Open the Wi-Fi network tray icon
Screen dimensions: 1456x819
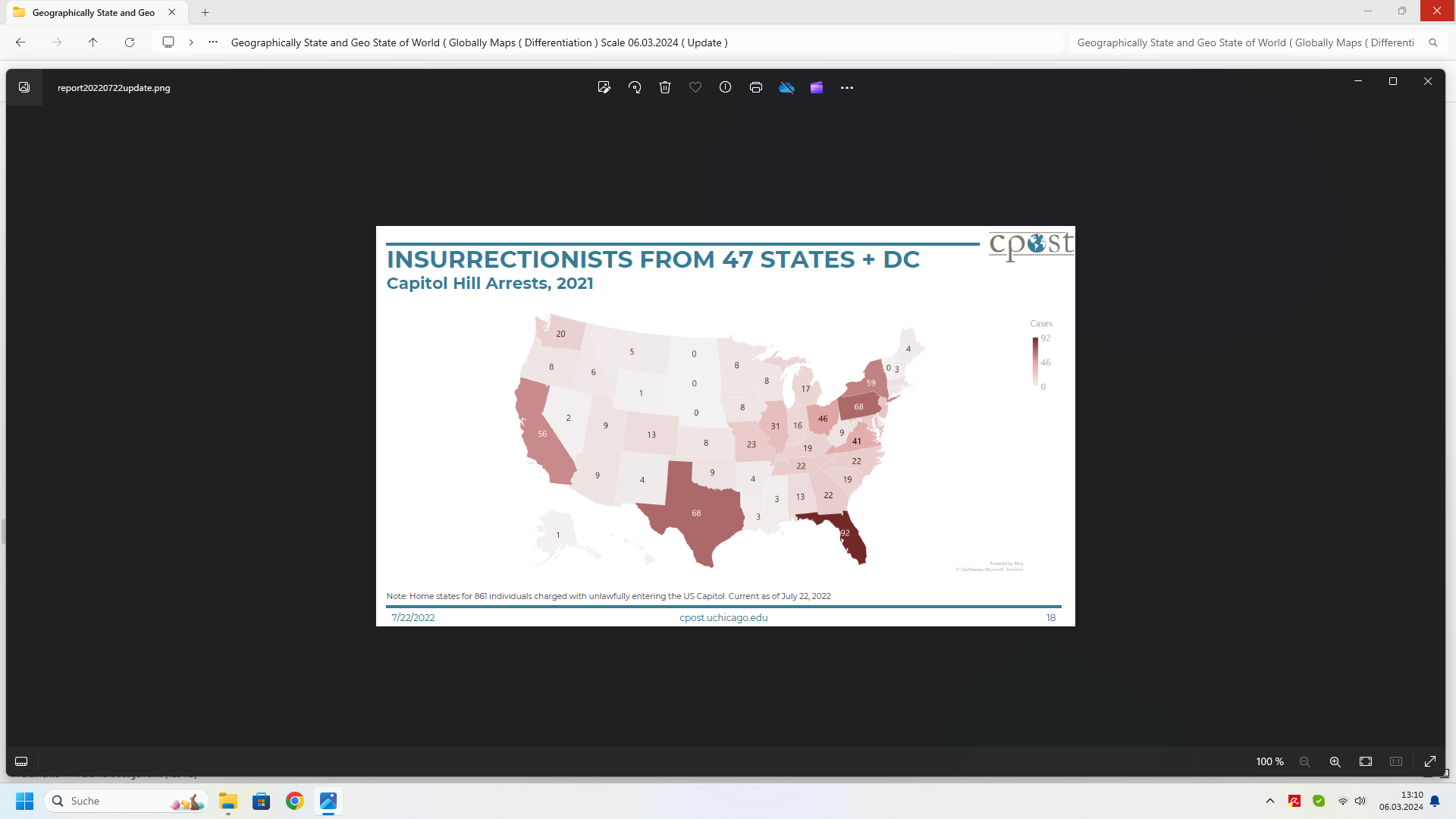[1343, 801]
